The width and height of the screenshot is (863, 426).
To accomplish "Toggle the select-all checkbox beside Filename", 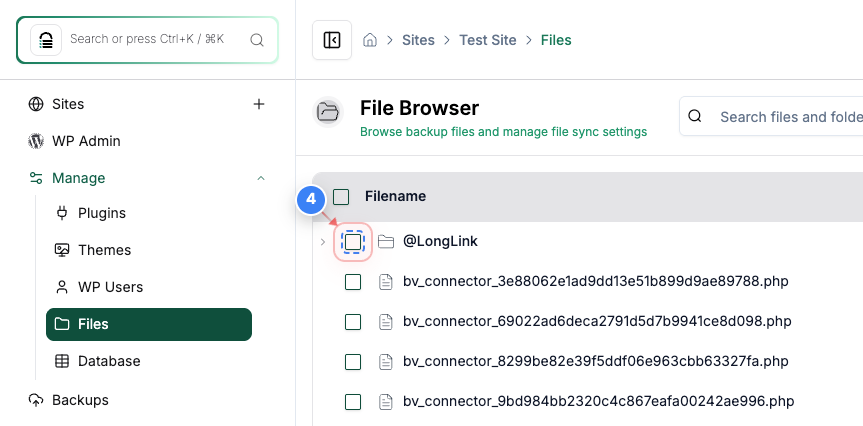I will (x=341, y=197).
